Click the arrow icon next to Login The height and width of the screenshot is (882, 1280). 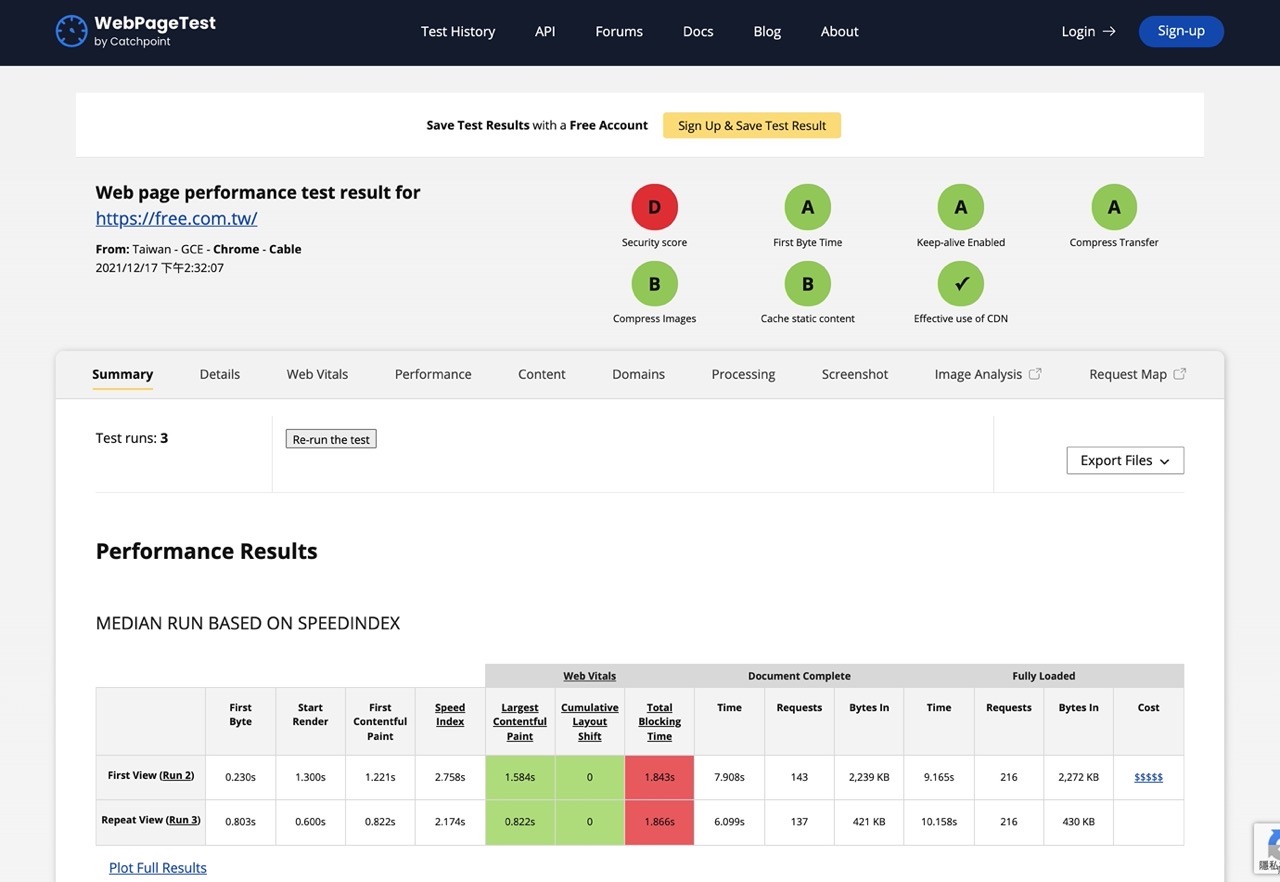[1109, 31]
